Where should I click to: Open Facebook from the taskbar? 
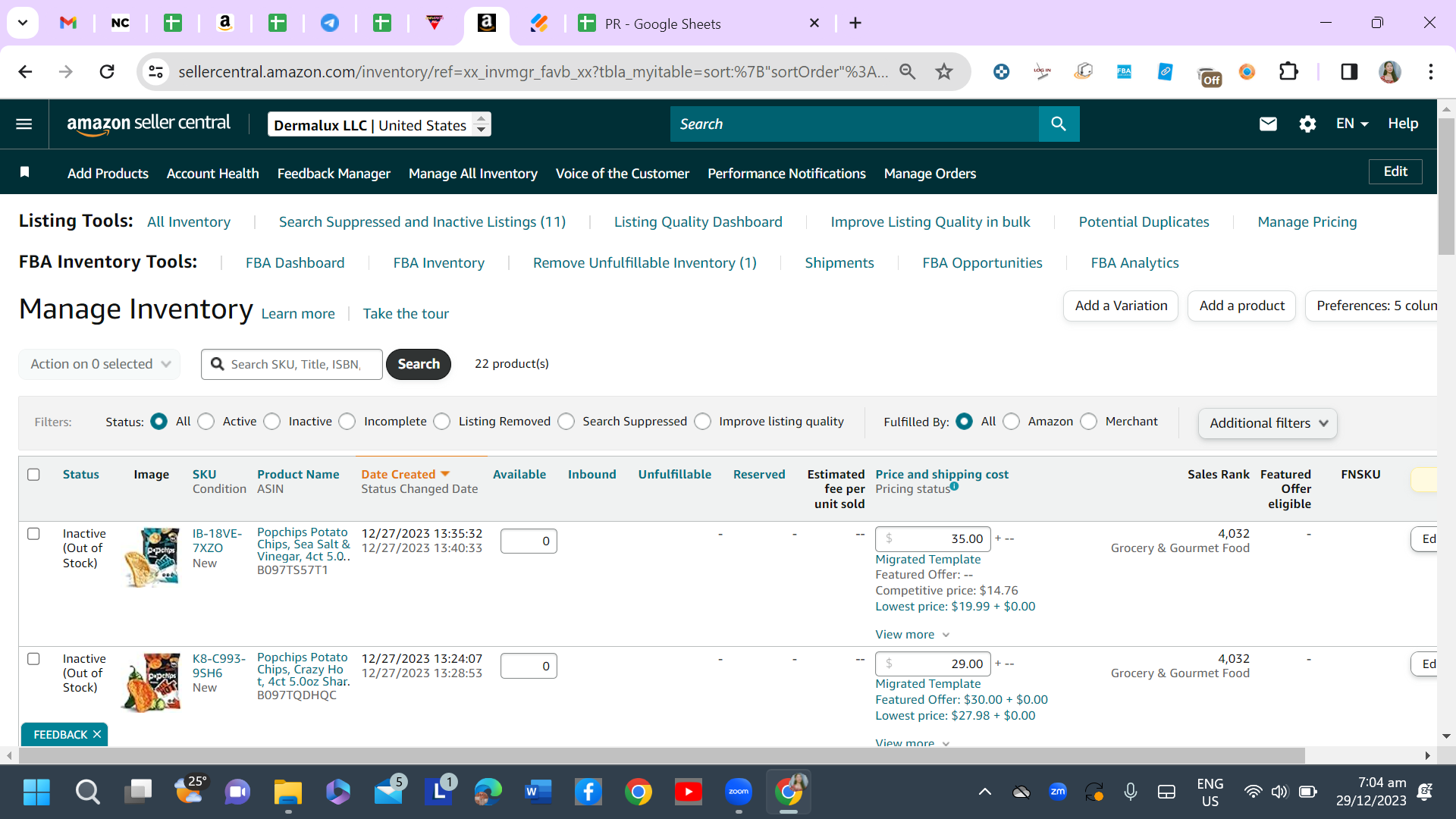tap(588, 792)
